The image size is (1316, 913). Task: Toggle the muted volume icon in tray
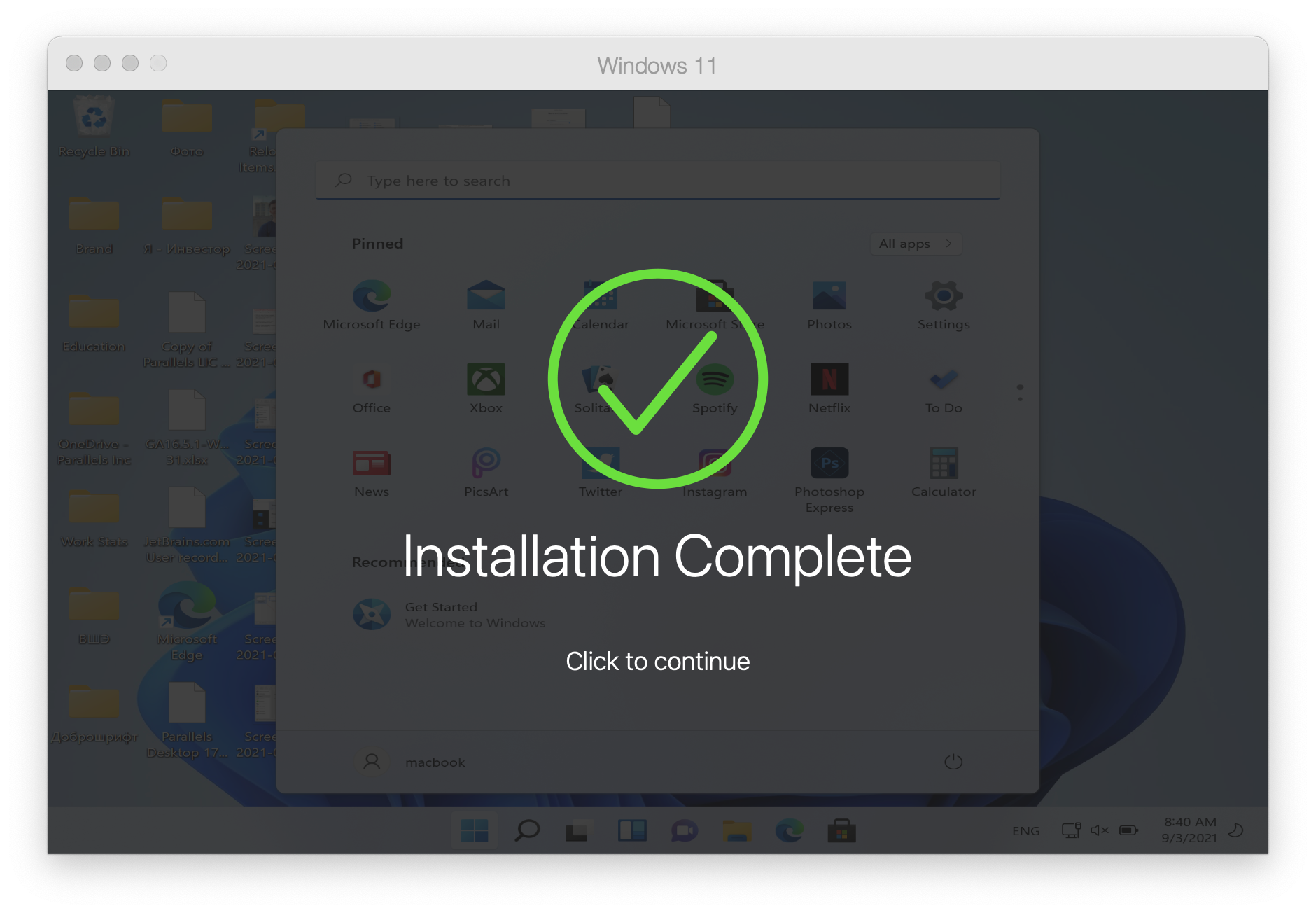click(1099, 830)
